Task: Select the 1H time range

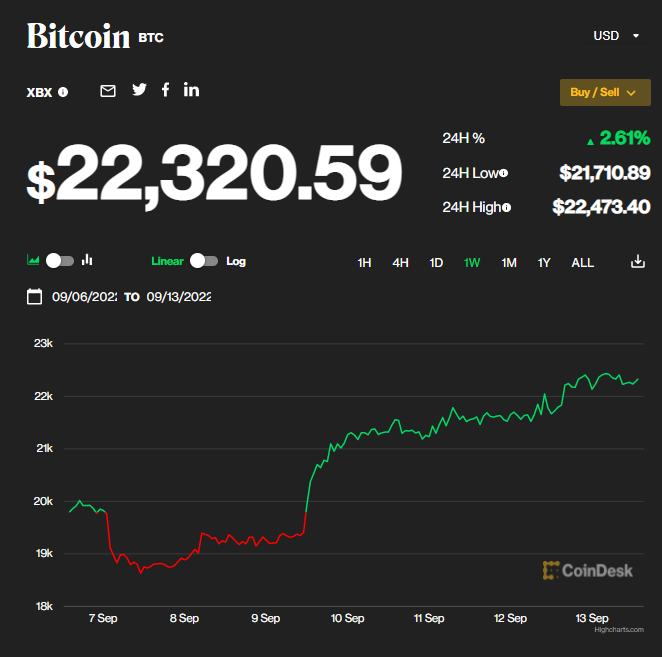Action: 364,263
